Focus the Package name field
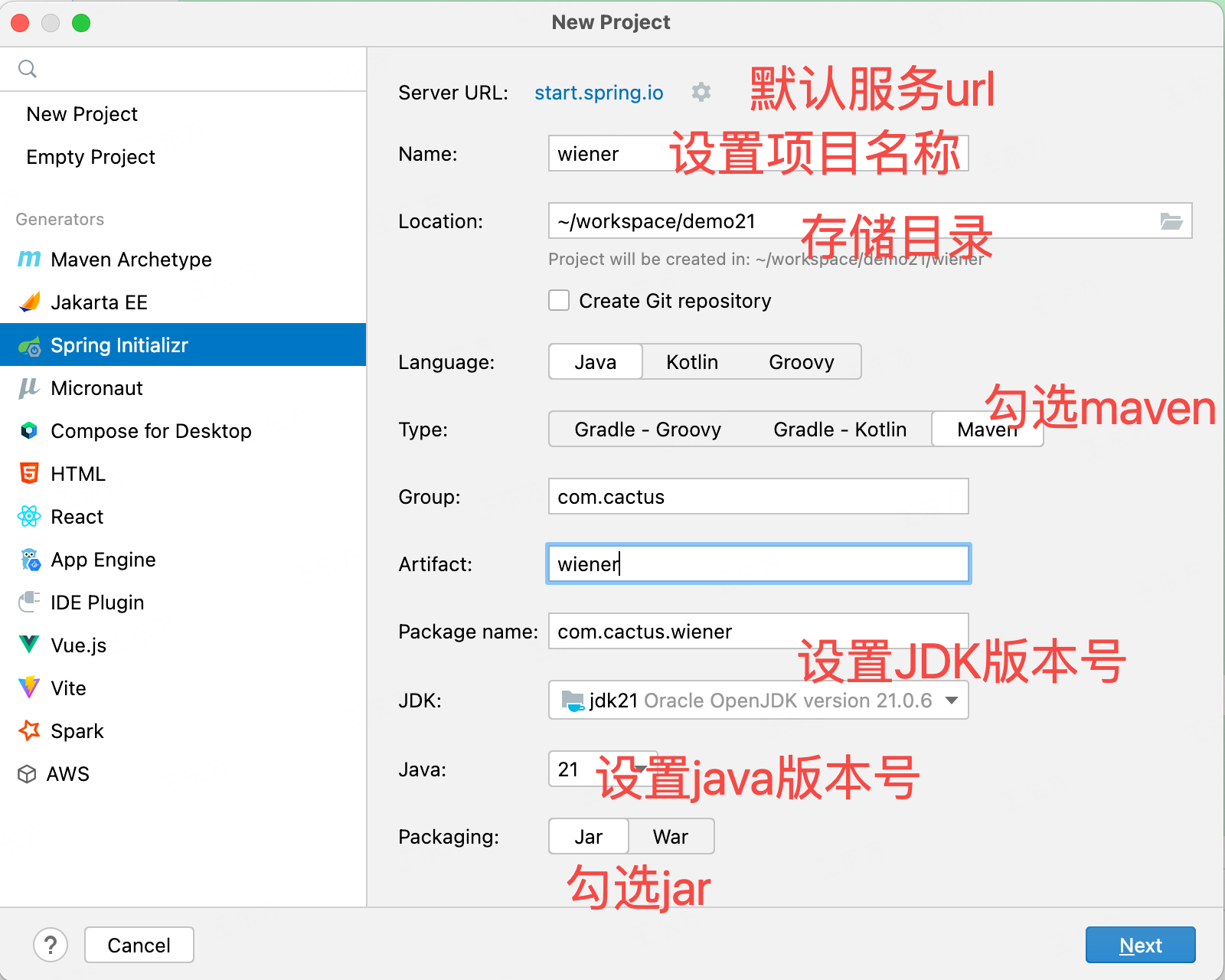Viewport: 1225px width, 980px height. [x=759, y=631]
